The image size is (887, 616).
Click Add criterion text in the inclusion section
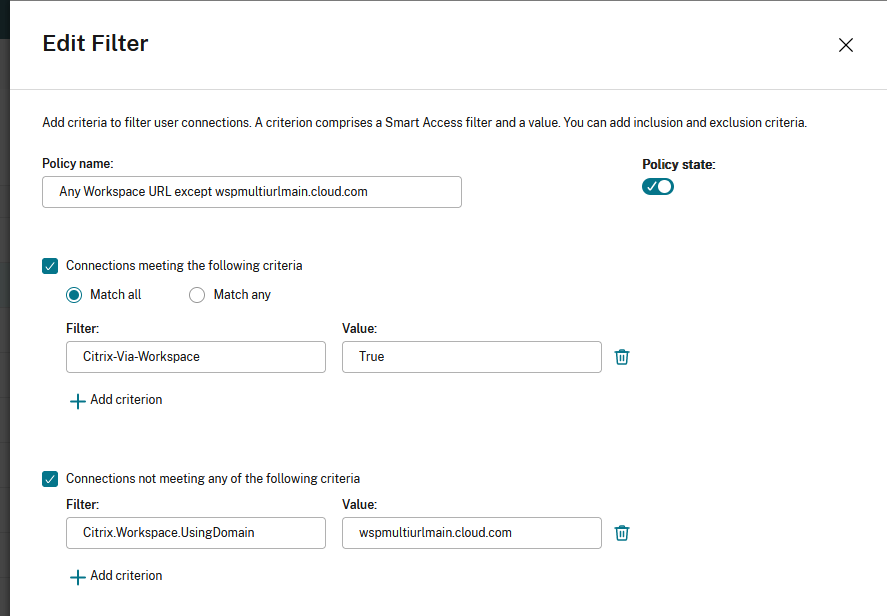click(126, 399)
